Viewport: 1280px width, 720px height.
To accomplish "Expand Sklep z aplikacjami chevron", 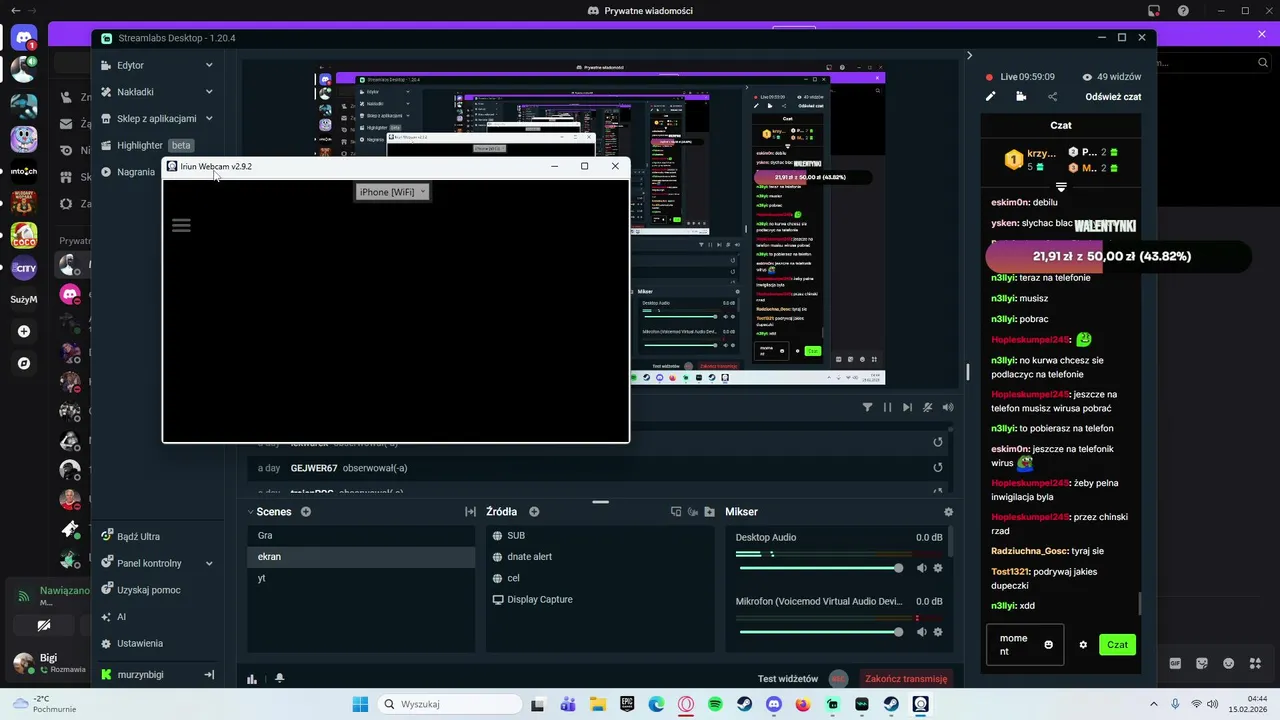I will point(209,118).
